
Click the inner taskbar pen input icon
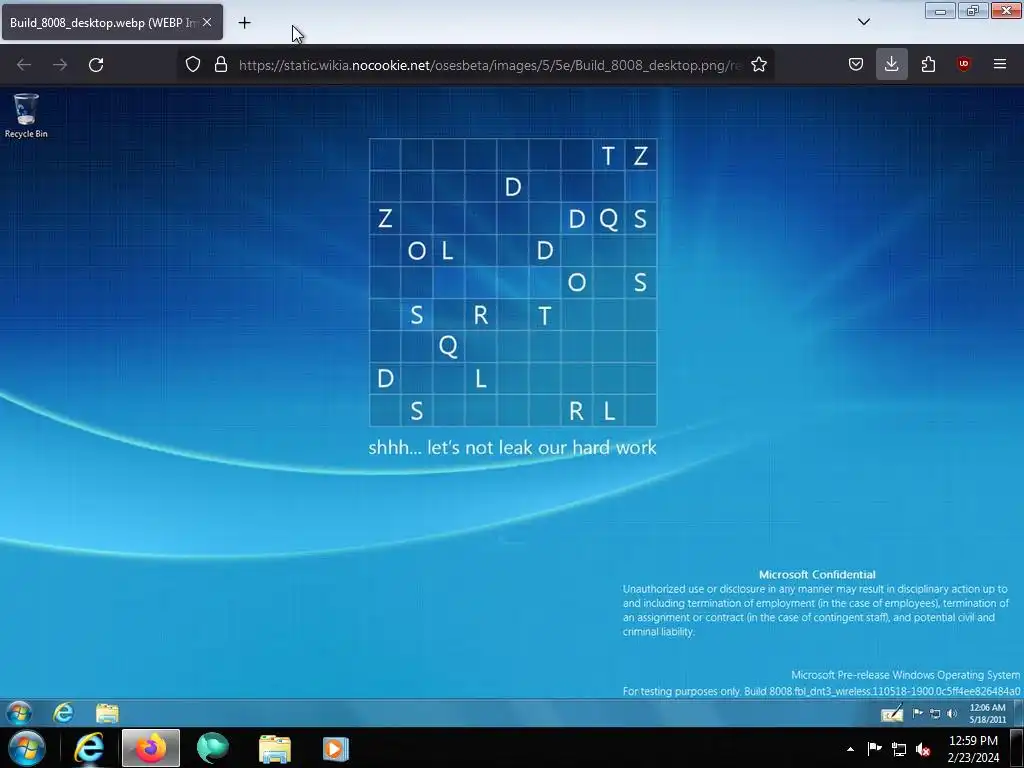tap(892, 713)
